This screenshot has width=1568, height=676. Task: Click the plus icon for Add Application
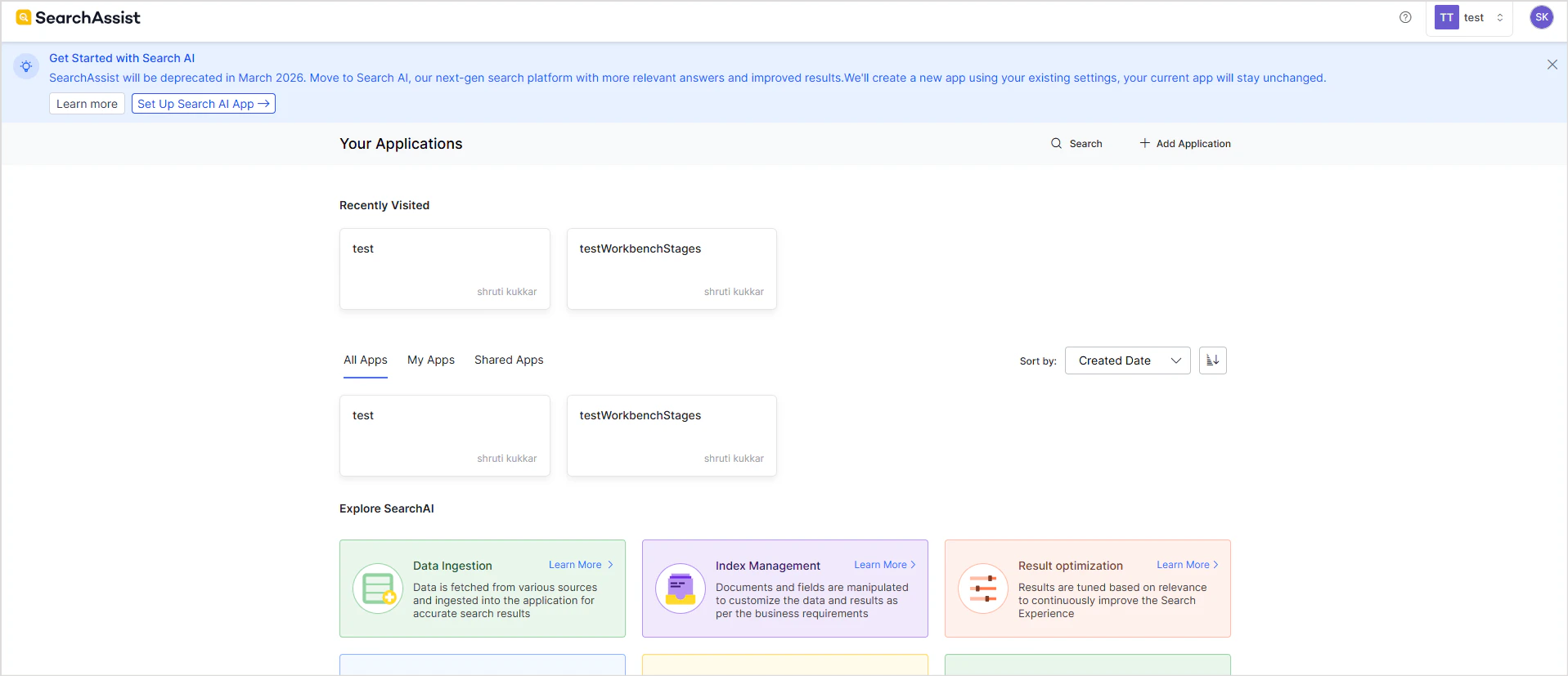click(x=1144, y=143)
